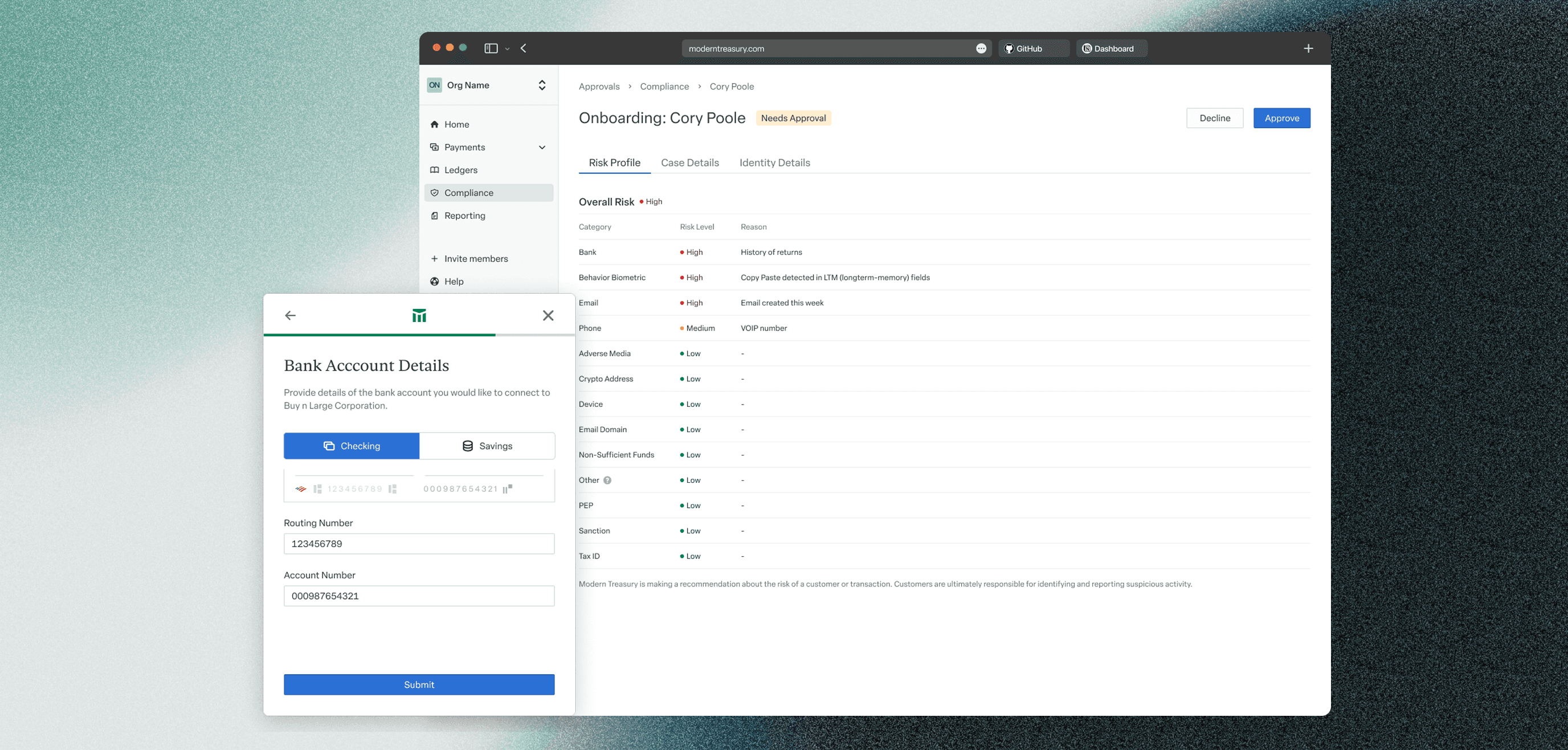This screenshot has width=1568, height=750.
Task: Click the Decline button
Action: [1214, 118]
